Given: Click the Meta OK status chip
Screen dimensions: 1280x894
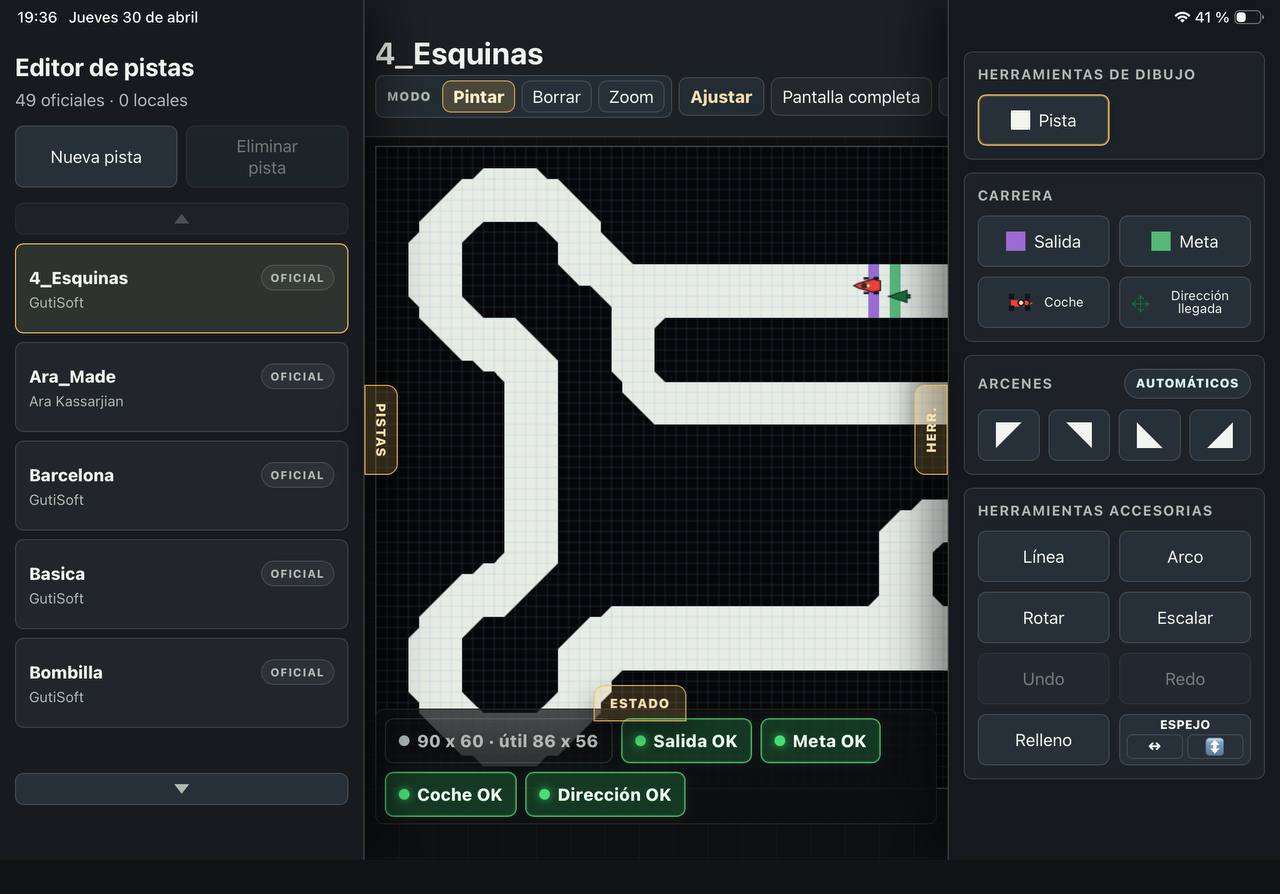Looking at the screenshot, I should [x=820, y=741].
